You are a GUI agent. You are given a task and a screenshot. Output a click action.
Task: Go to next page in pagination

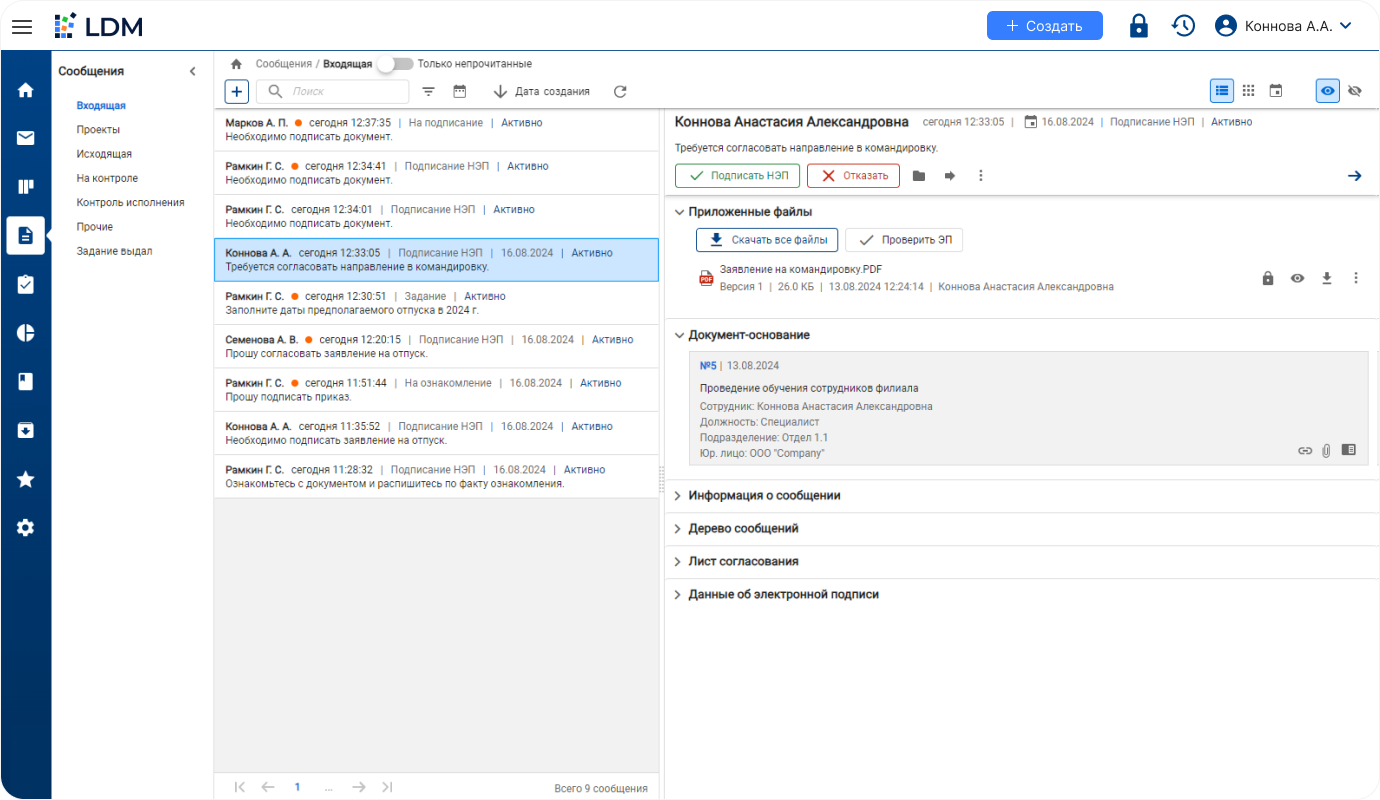click(359, 787)
